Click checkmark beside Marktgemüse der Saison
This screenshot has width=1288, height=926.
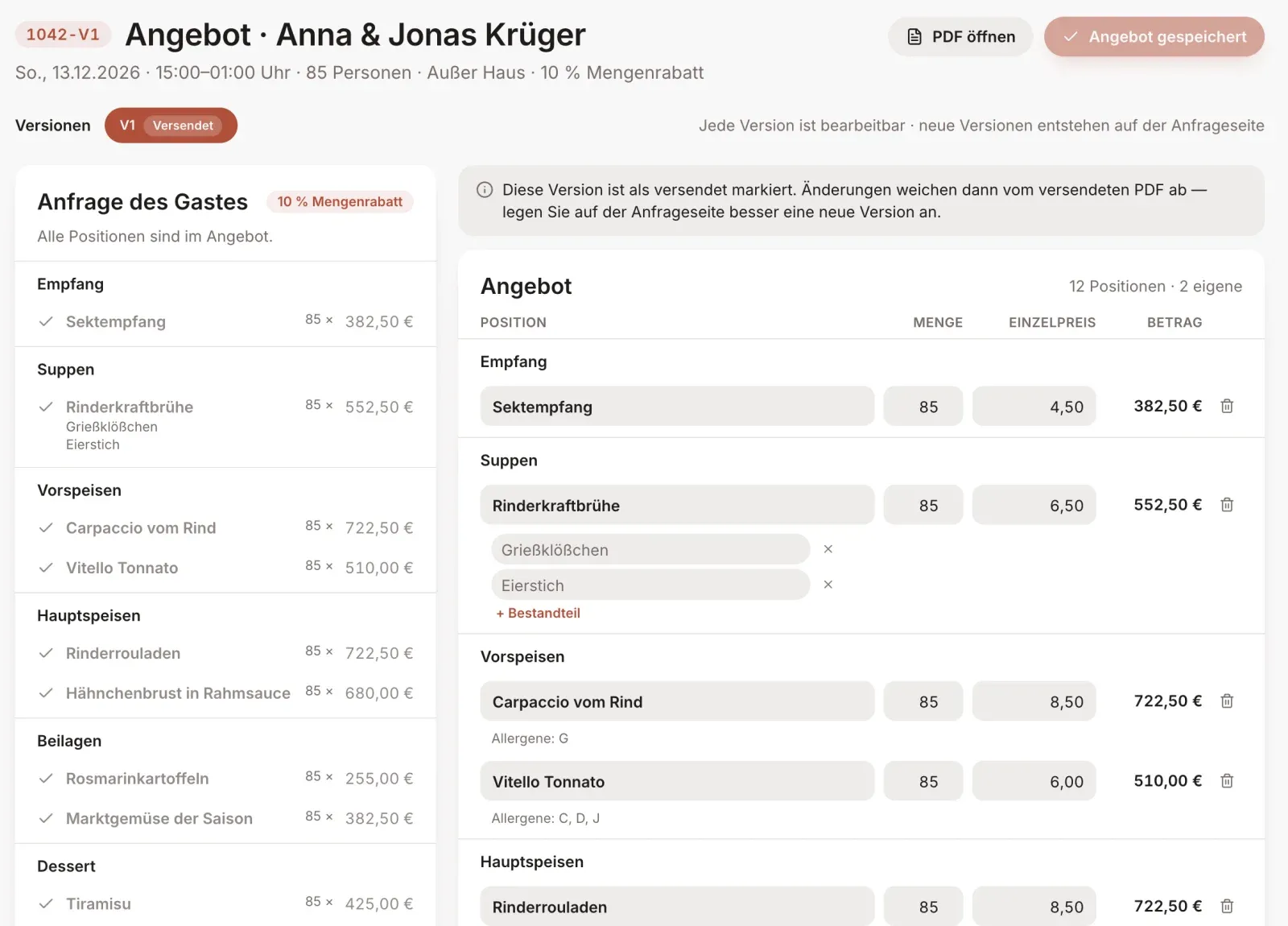tap(47, 818)
